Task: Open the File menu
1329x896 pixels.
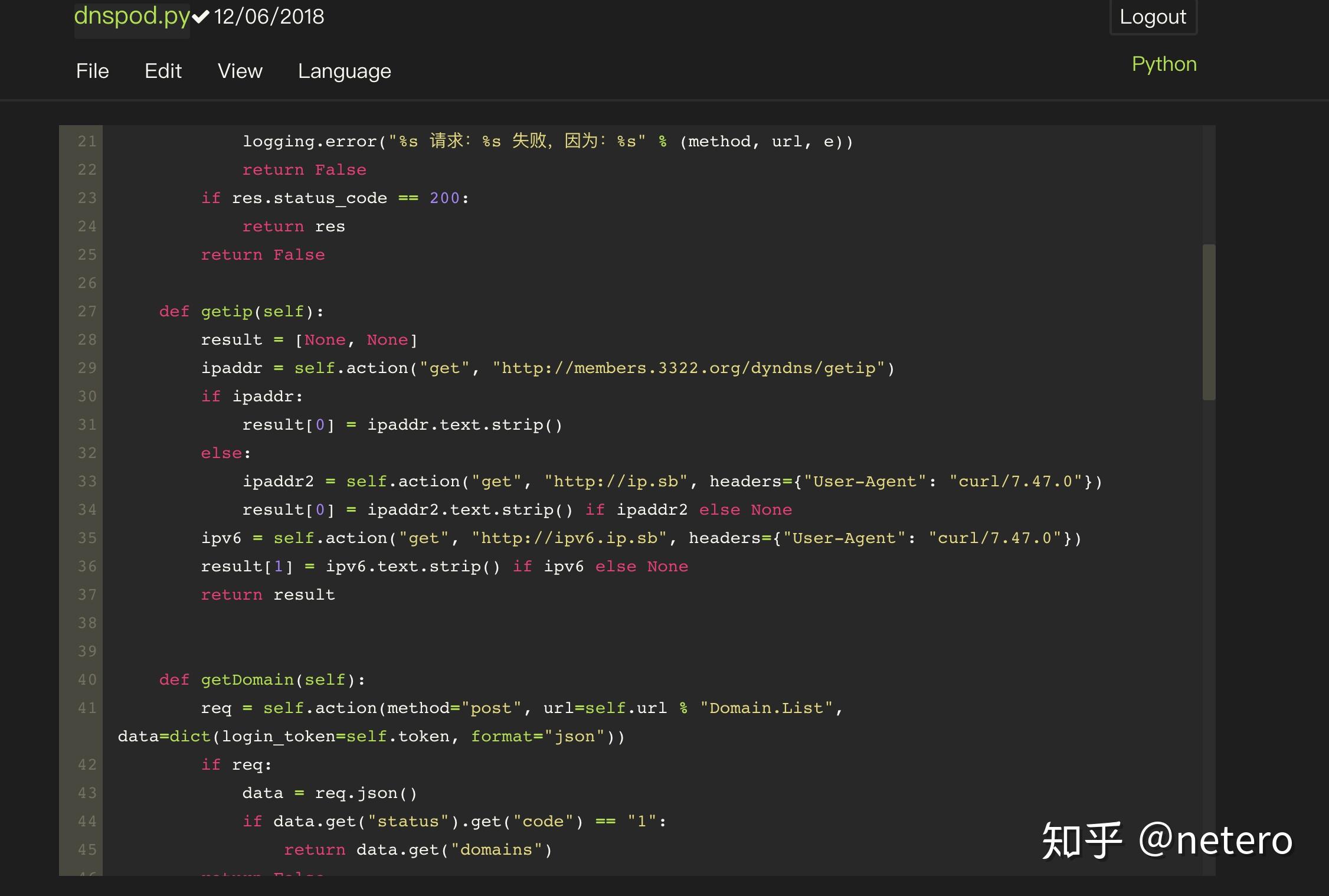Action: click(x=93, y=71)
